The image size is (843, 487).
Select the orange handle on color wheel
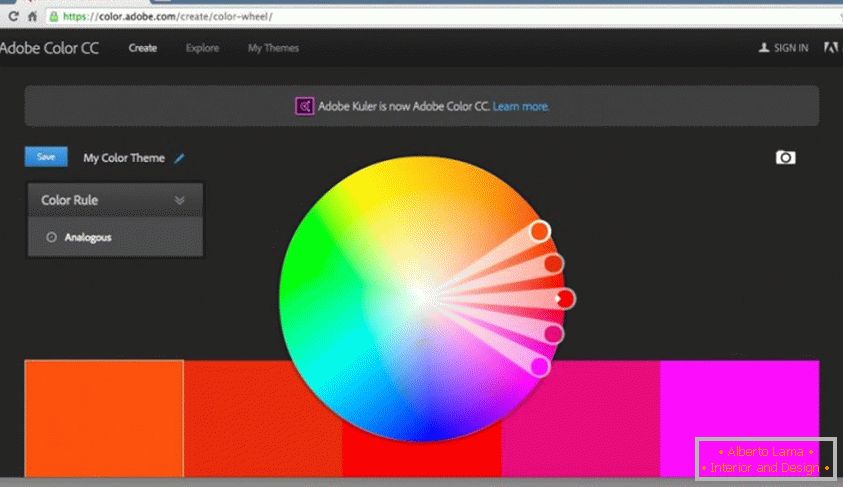point(540,231)
